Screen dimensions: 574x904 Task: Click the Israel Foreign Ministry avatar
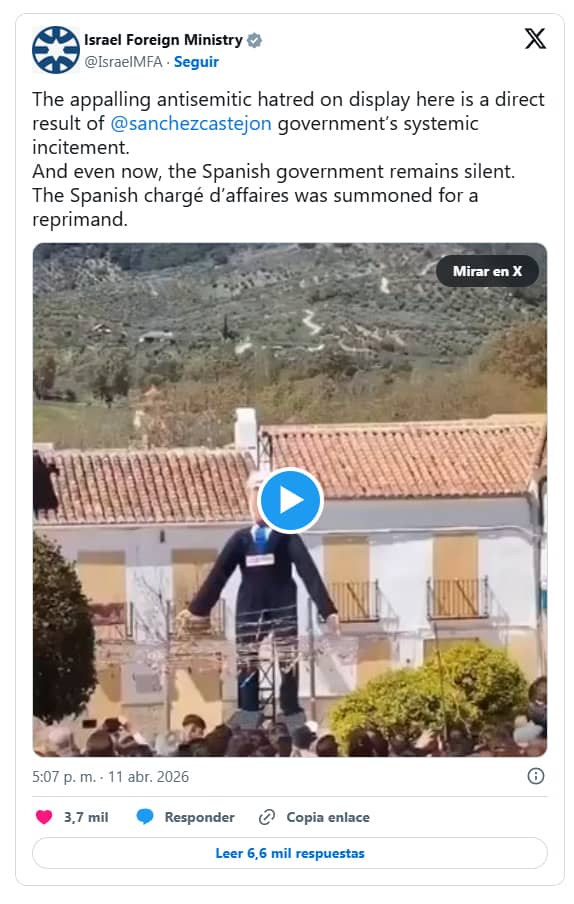(56, 50)
